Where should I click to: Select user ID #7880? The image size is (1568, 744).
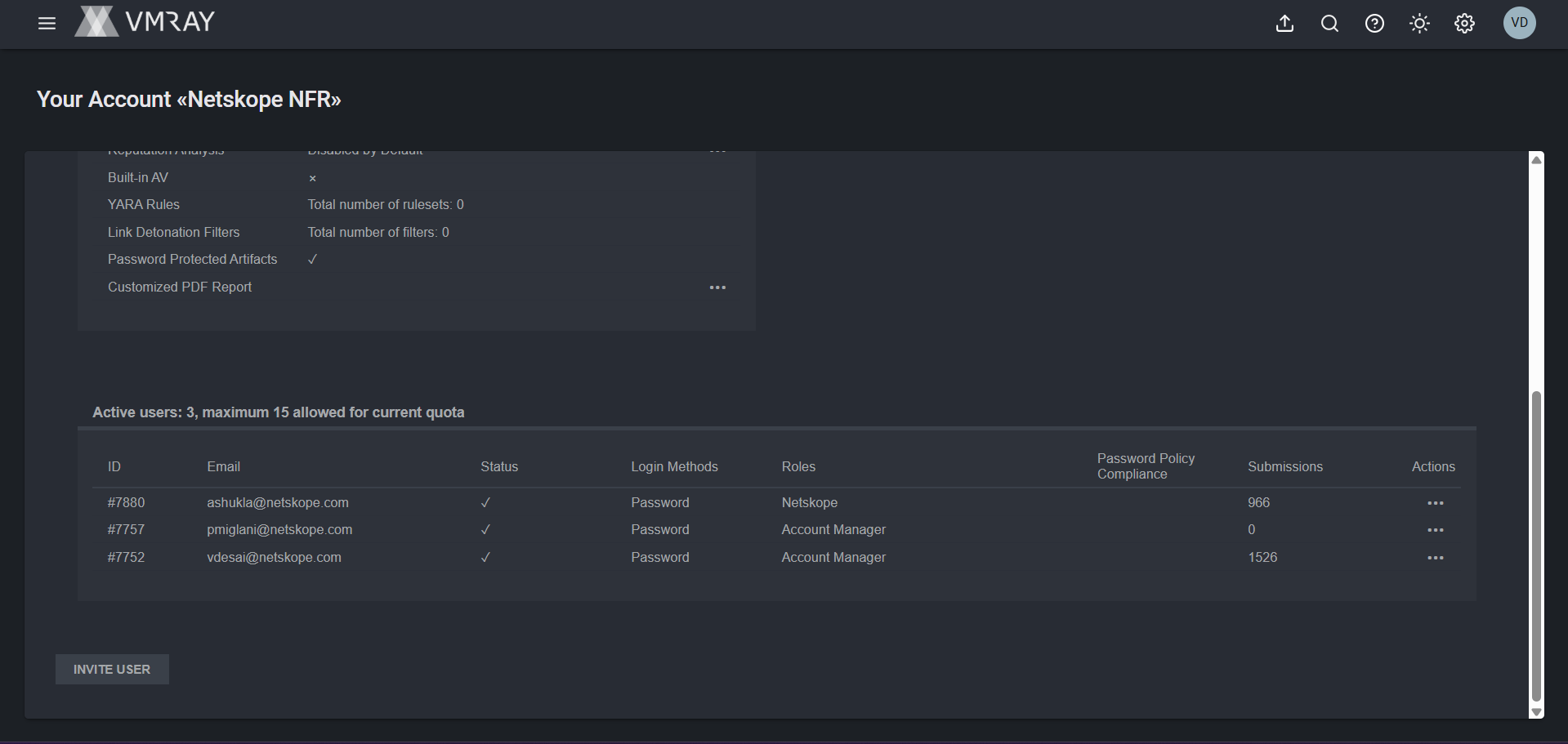[126, 502]
